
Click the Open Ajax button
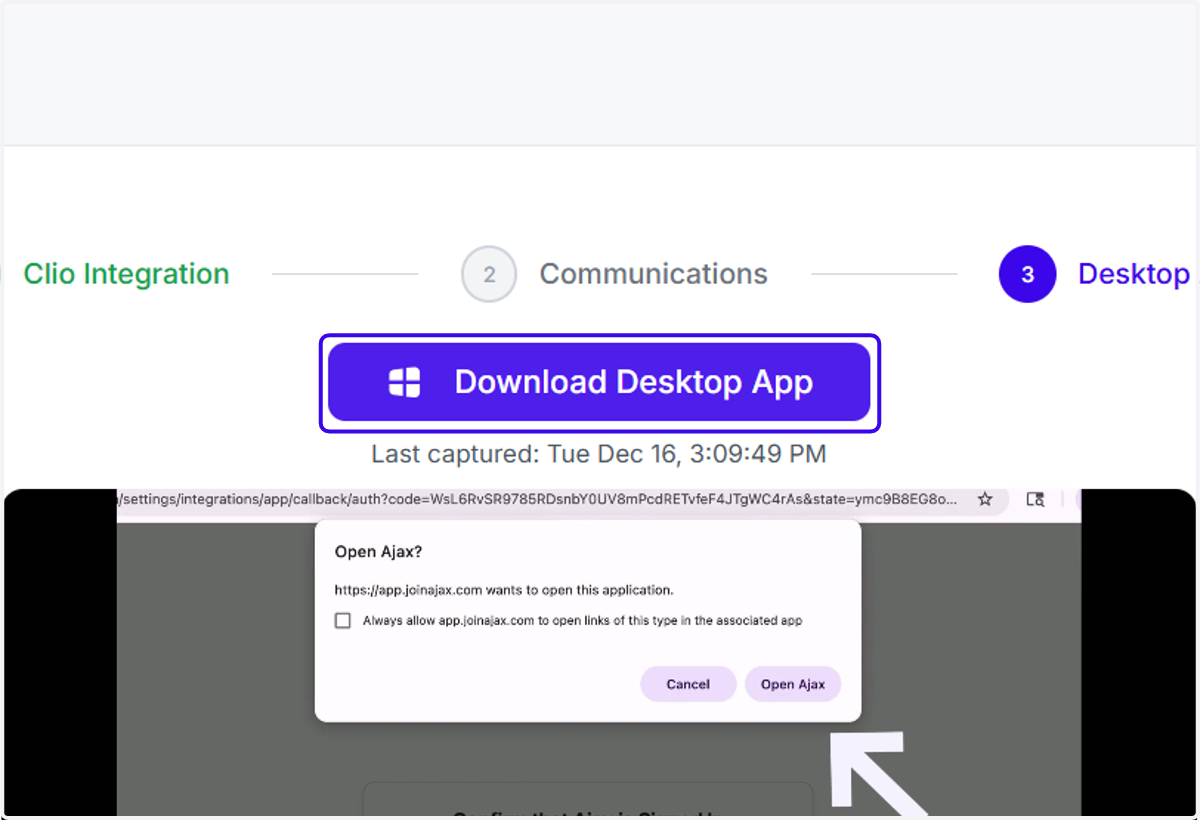(793, 684)
